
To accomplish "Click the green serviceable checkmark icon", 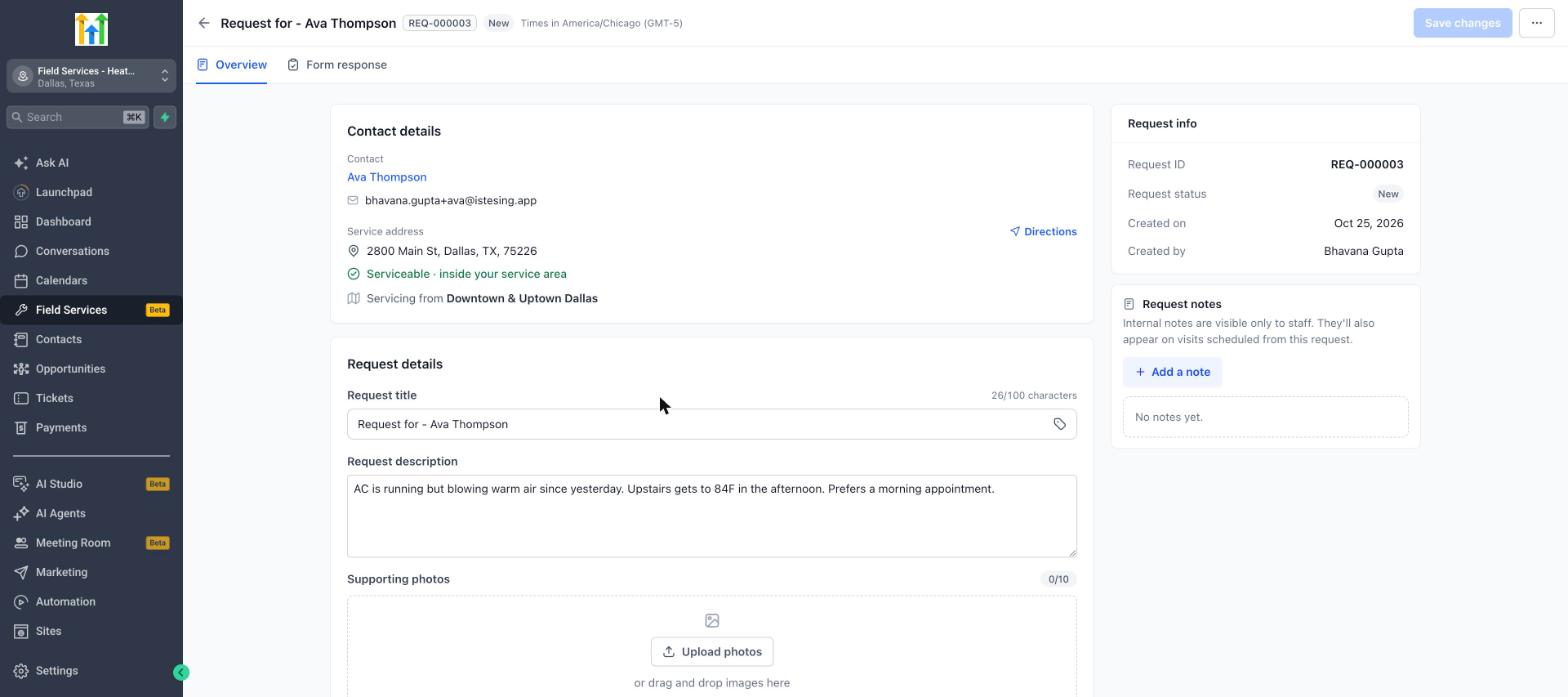I will point(353,274).
